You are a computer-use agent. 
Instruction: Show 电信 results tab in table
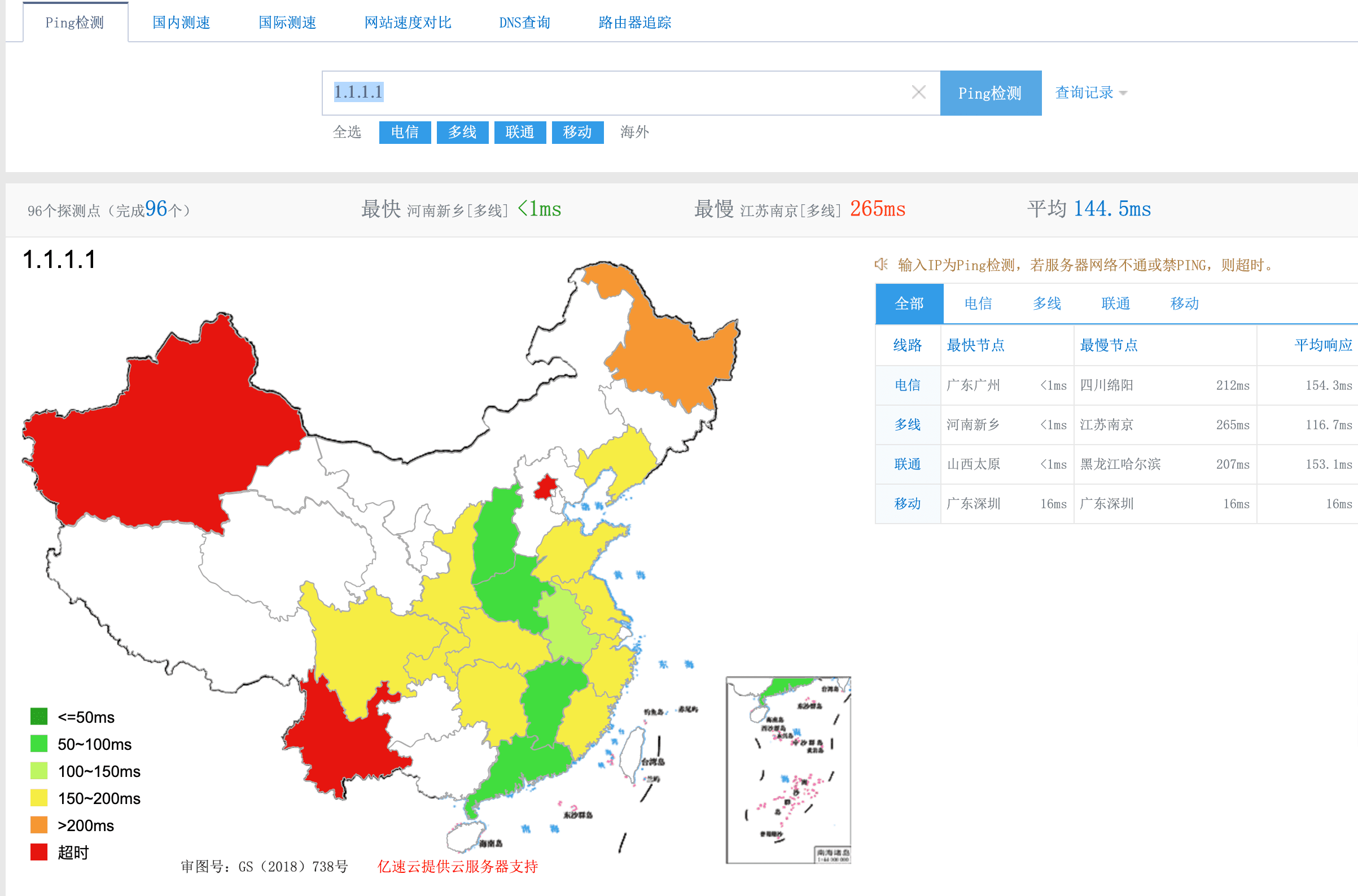point(978,304)
